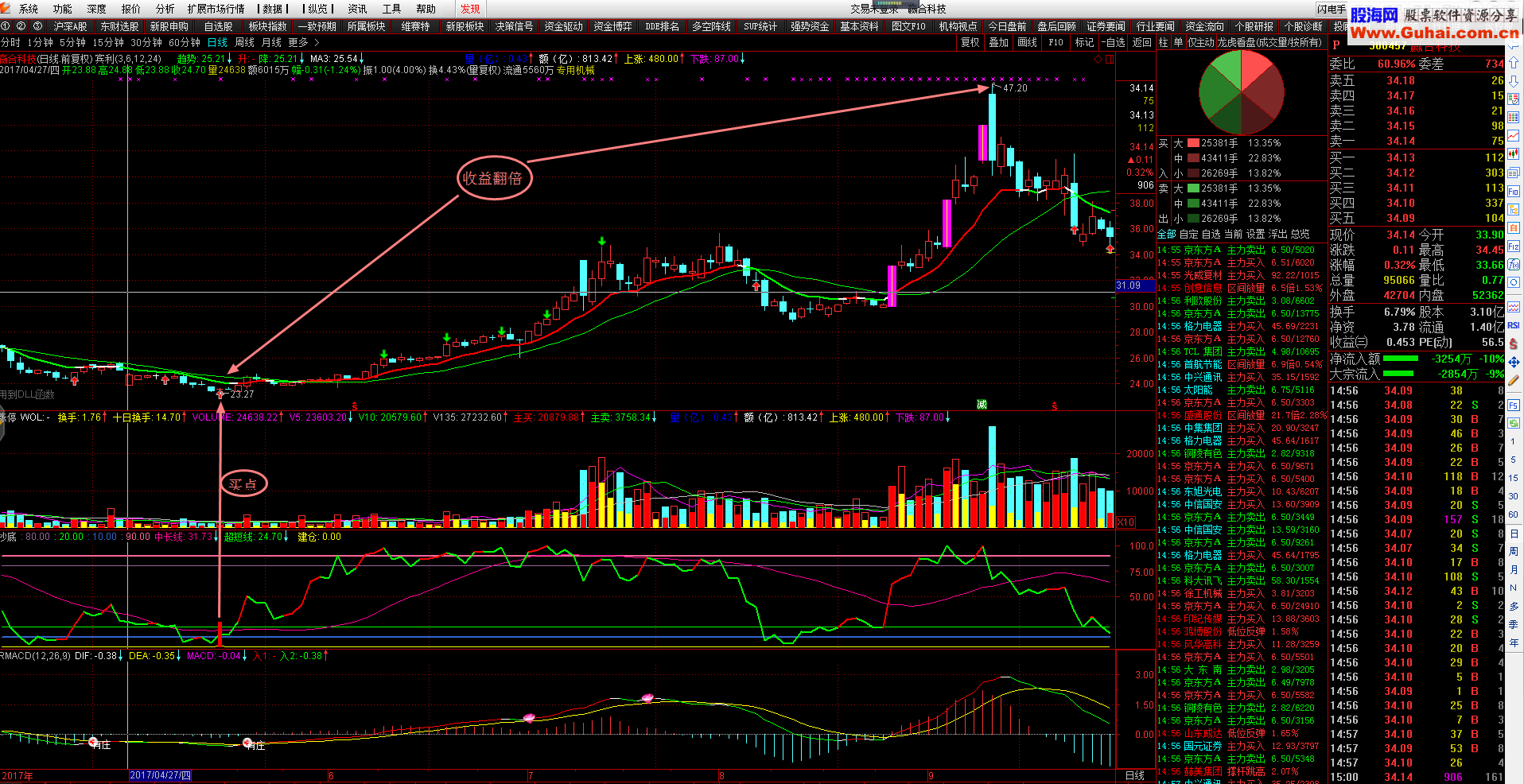Open the 板块指数 toolbar item
Screen dimensions: 1524x784
click(x=267, y=26)
